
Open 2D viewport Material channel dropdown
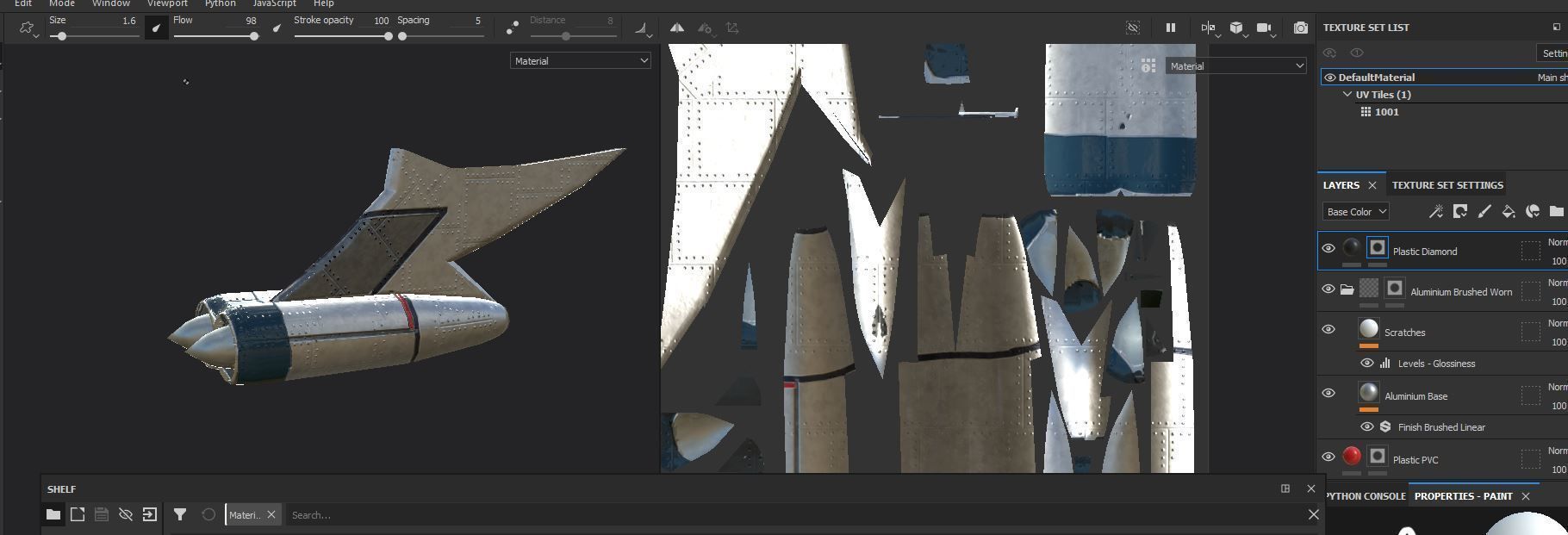click(1236, 66)
